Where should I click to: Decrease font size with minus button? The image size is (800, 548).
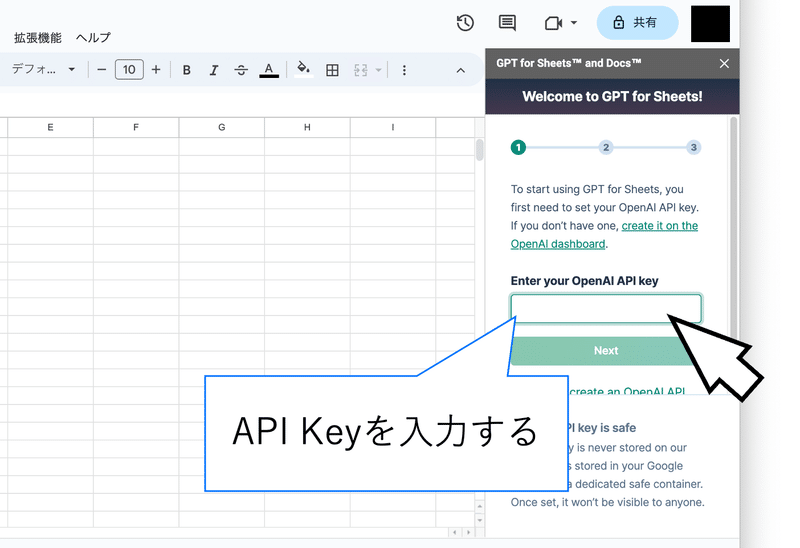pos(102,69)
